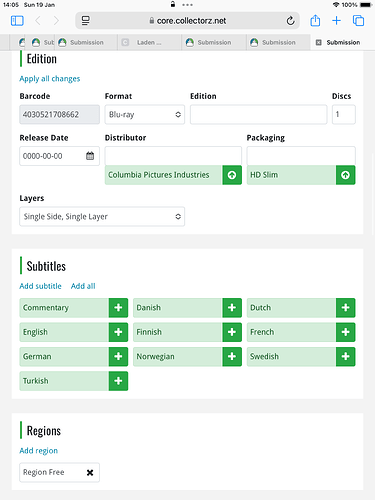The width and height of the screenshot is (375, 500).
Task: Click the Apply all changes link
Action: (x=50, y=79)
